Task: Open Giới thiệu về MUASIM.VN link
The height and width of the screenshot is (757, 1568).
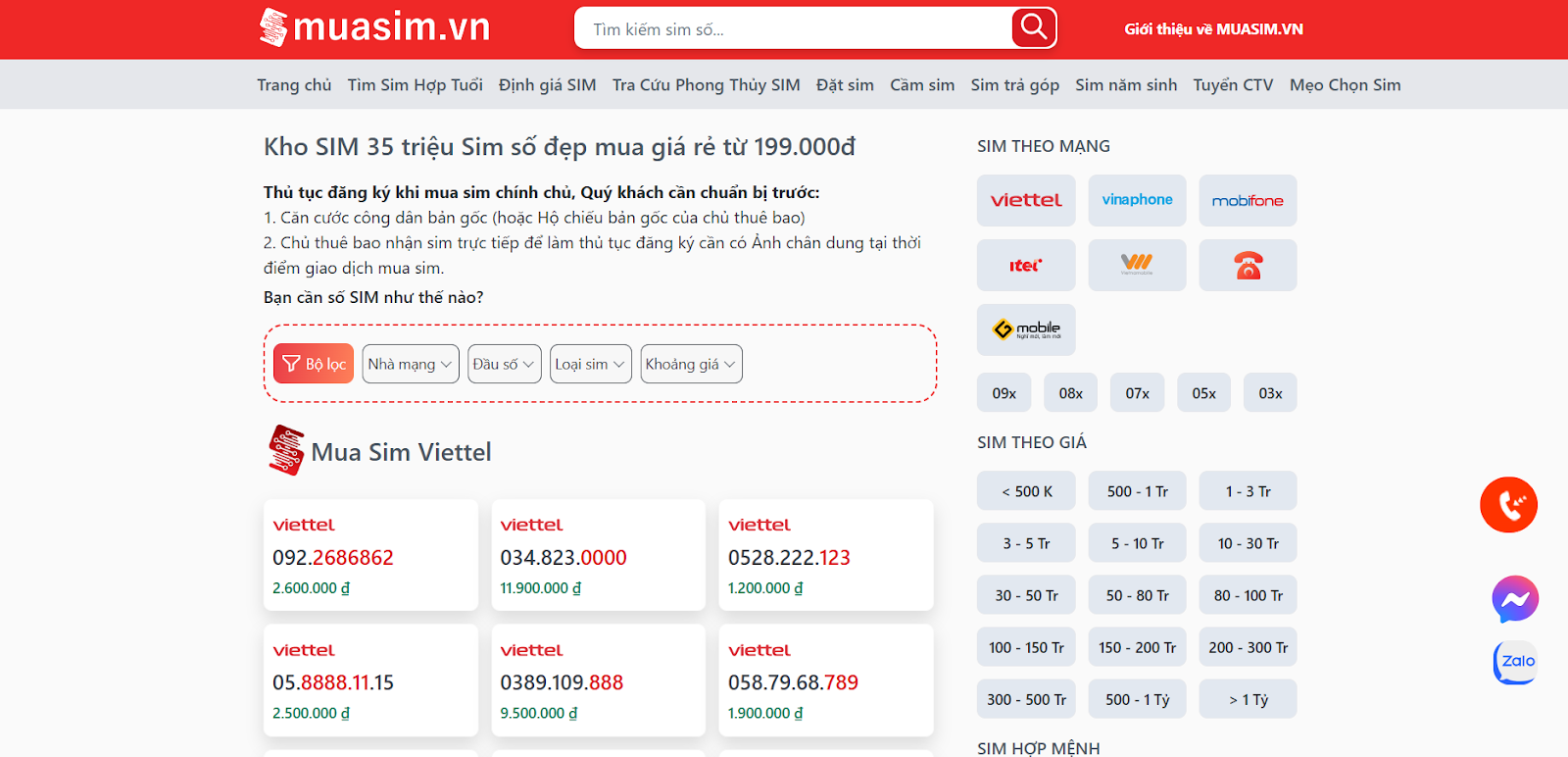Action: [1213, 29]
